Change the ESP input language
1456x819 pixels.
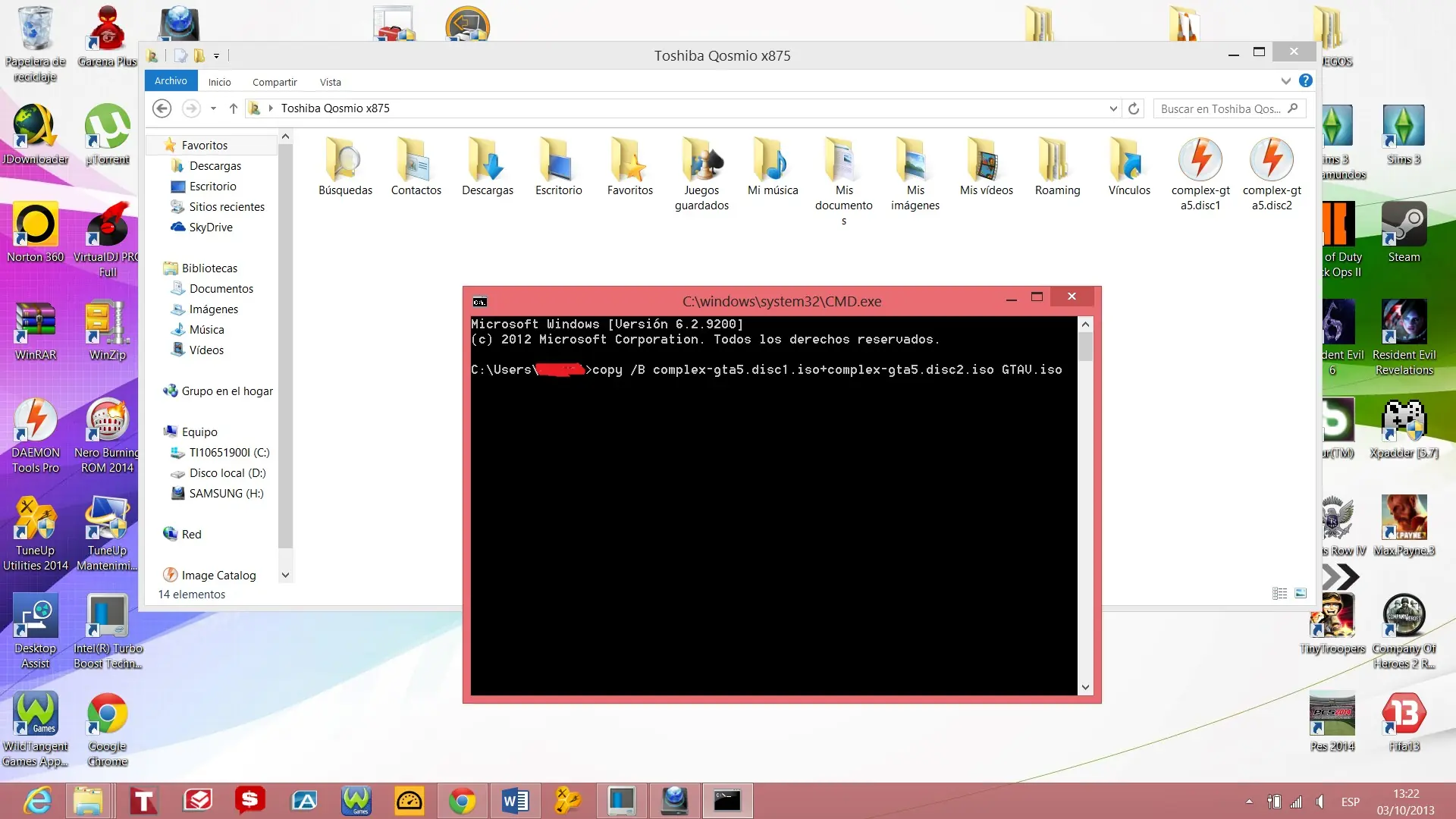tap(1350, 802)
